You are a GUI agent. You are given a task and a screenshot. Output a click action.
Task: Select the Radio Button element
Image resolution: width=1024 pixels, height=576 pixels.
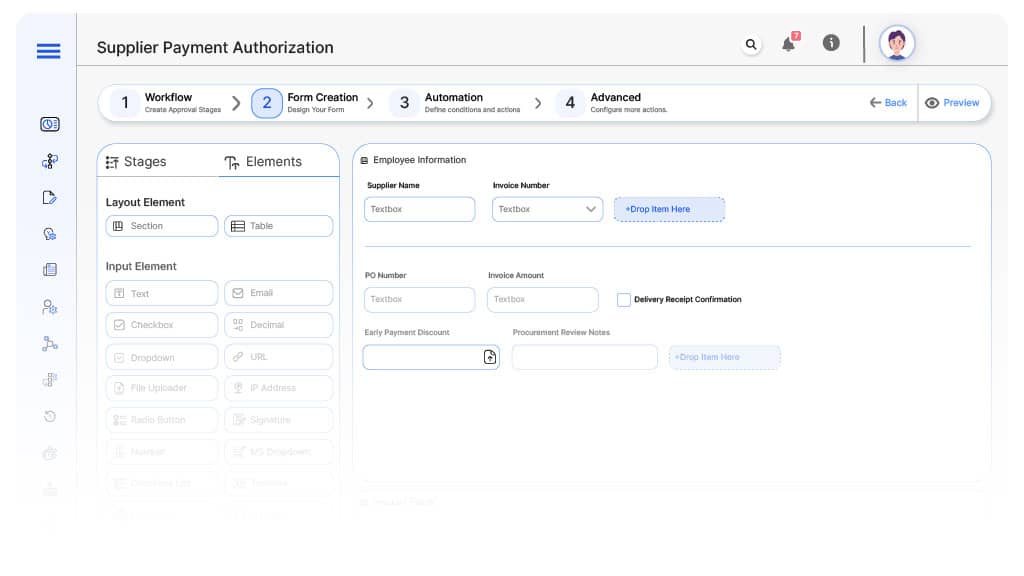161,420
